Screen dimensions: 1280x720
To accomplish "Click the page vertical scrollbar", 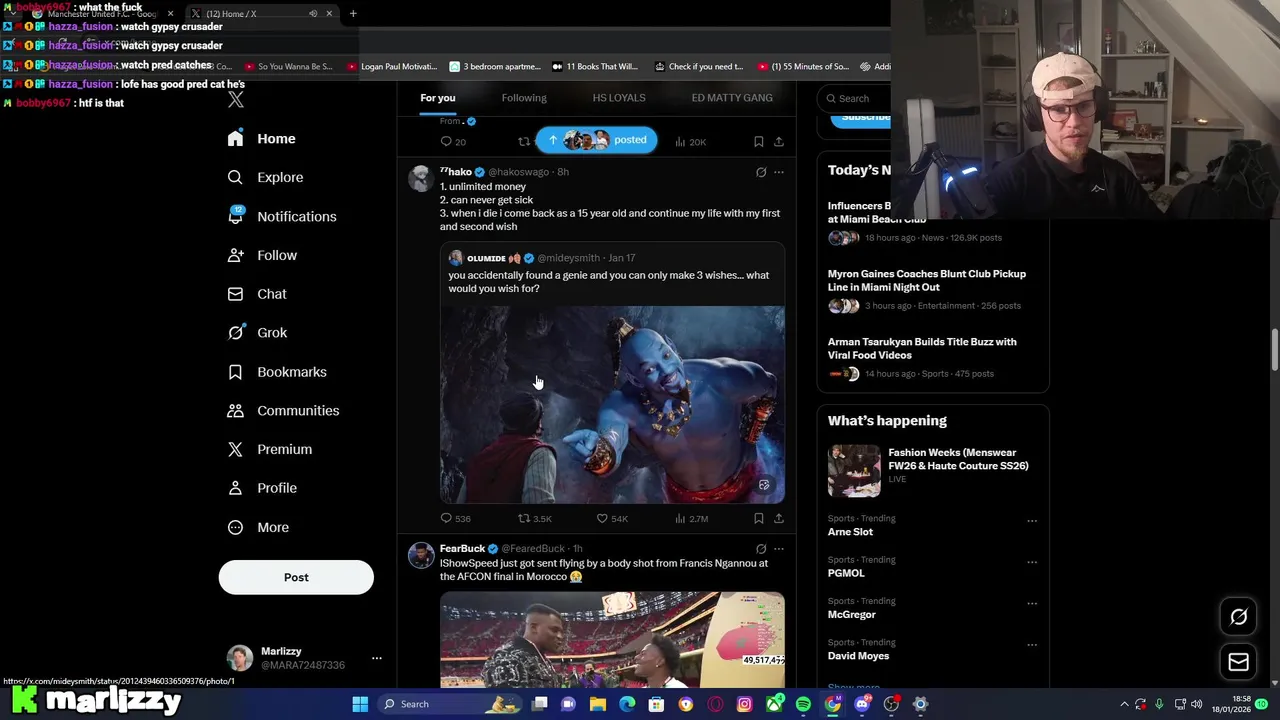I will click(1274, 350).
